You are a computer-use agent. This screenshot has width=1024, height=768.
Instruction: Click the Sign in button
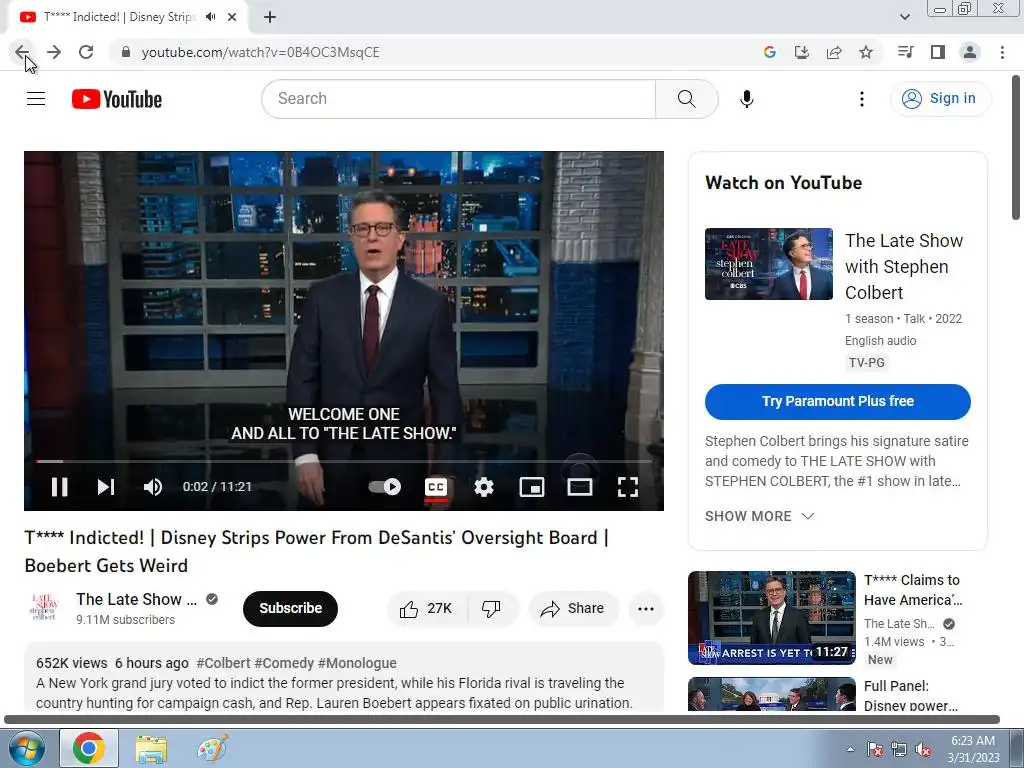(940, 99)
